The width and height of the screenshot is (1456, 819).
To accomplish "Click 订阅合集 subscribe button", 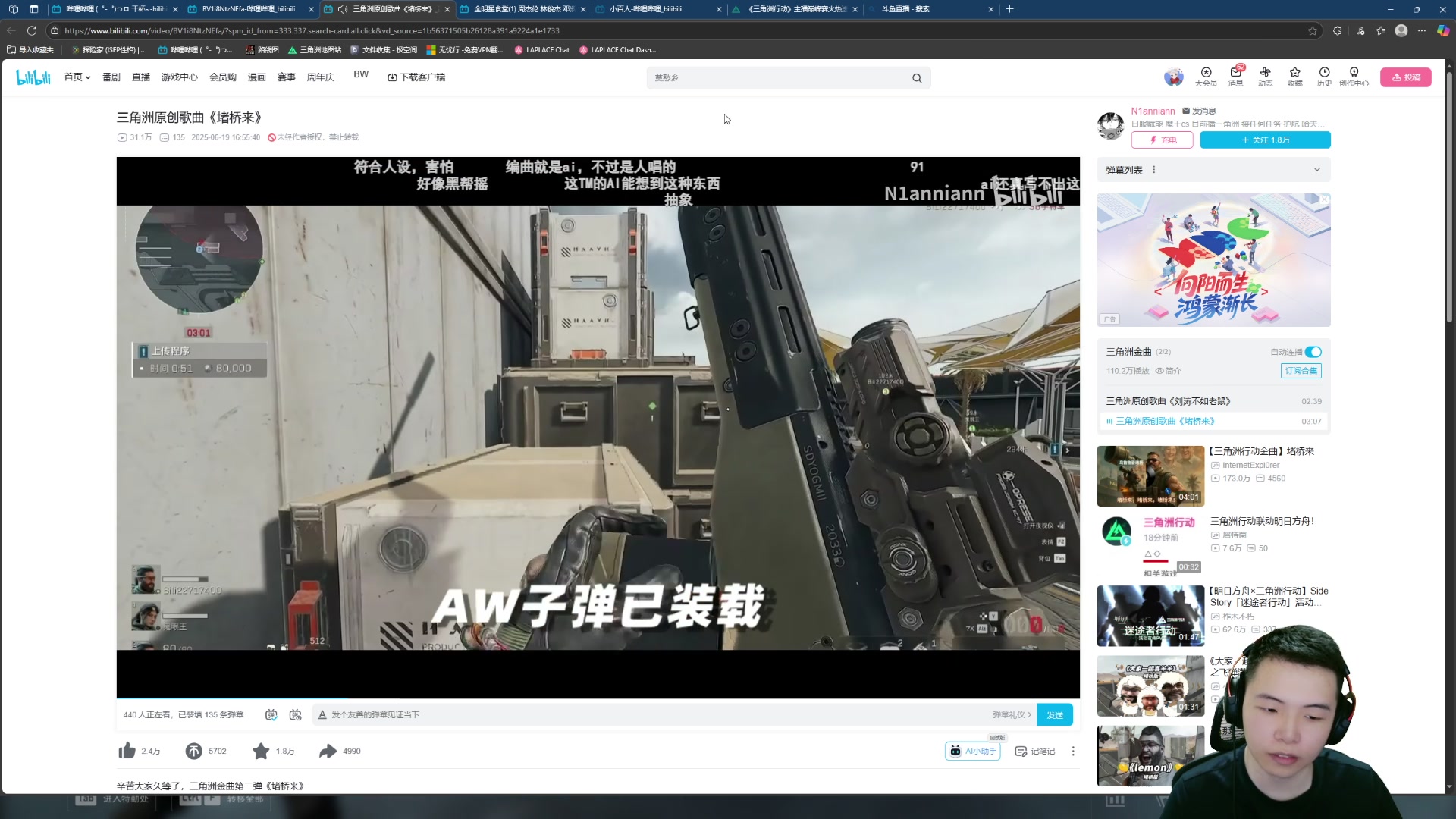I will tap(1301, 371).
